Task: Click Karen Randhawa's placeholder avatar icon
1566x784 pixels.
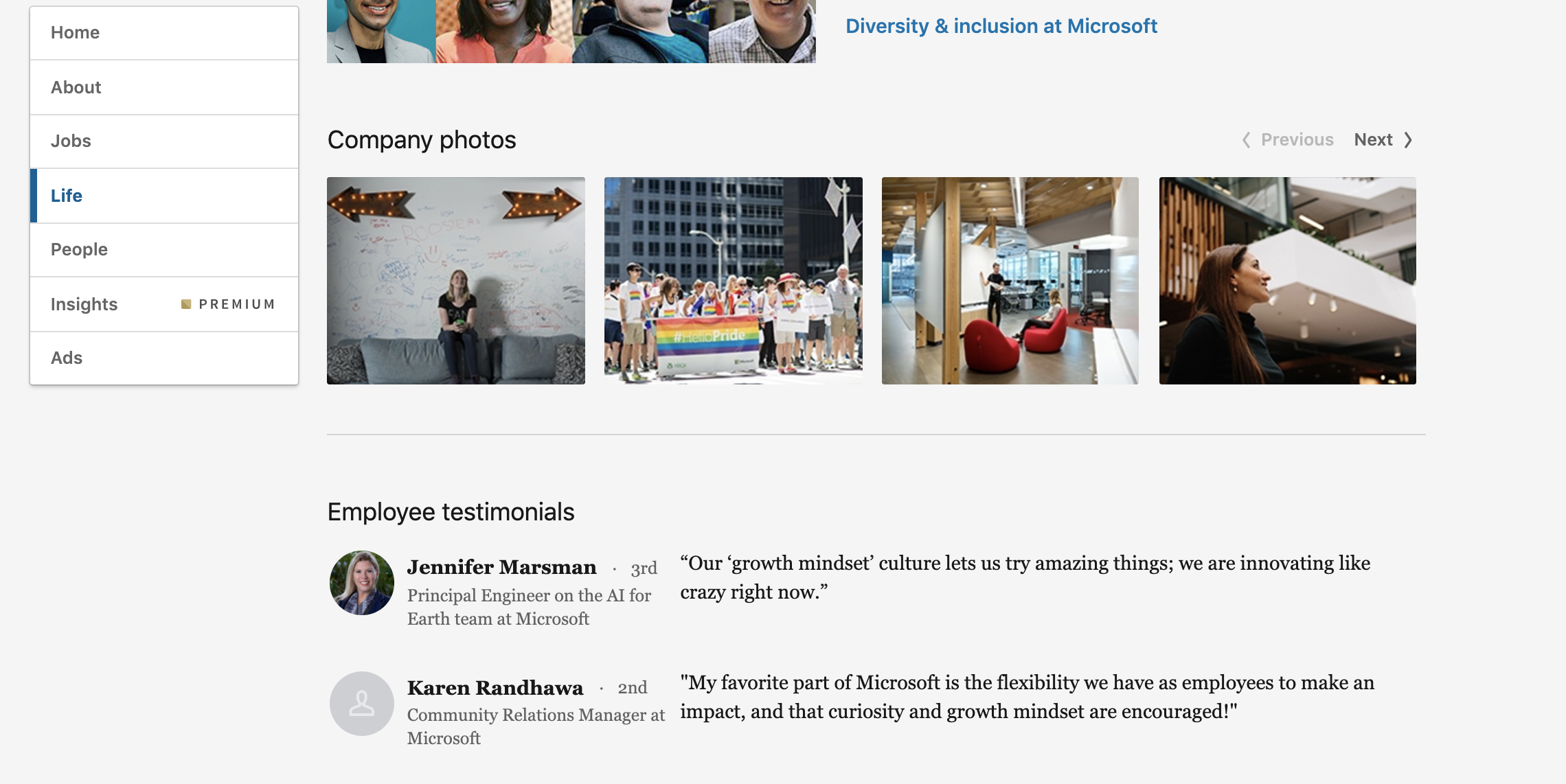Action: (361, 704)
